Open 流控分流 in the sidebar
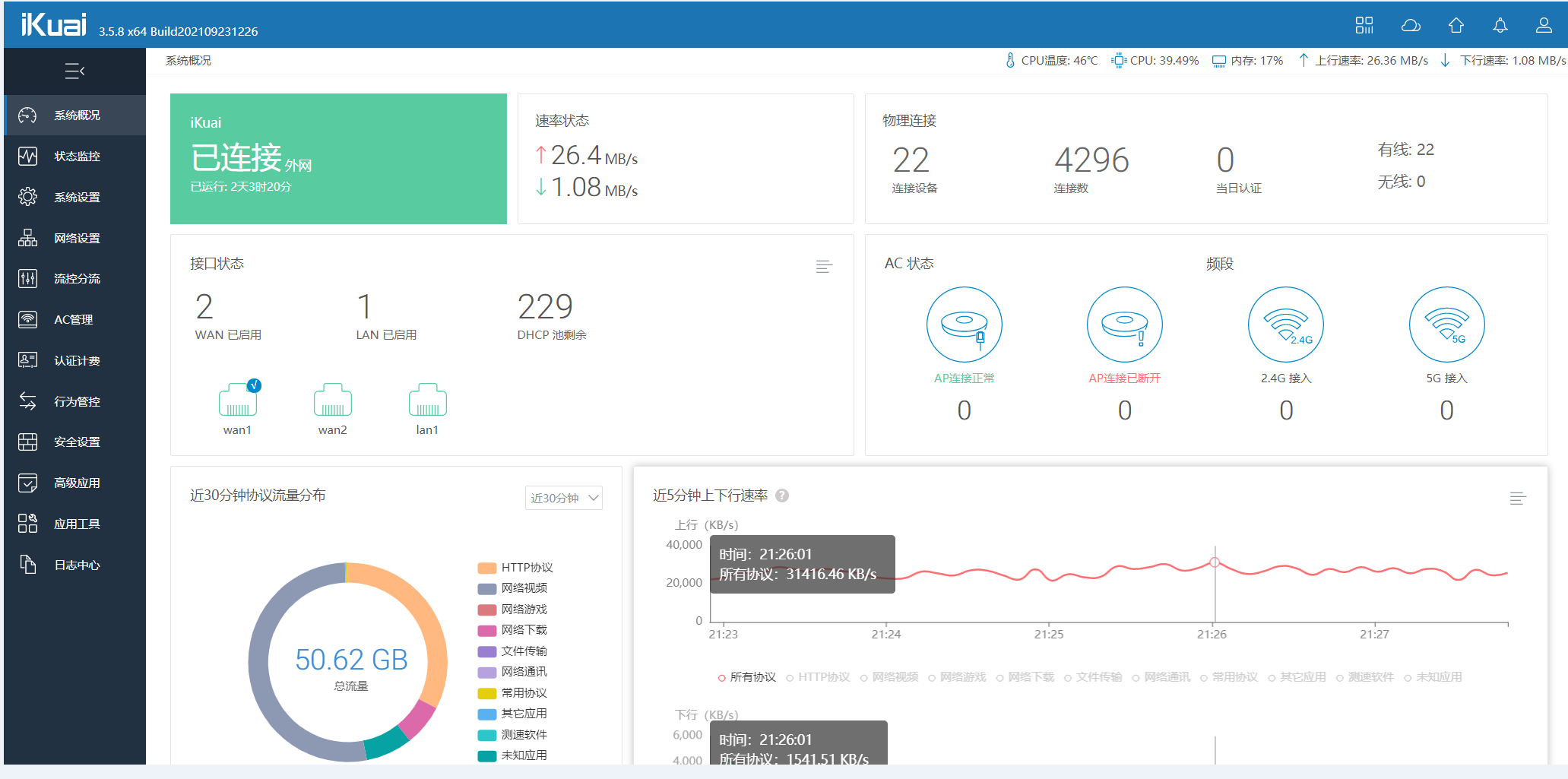Image resolution: width=1568 pixels, height=779 pixels. pyautogui.click(x=74, y=278)
